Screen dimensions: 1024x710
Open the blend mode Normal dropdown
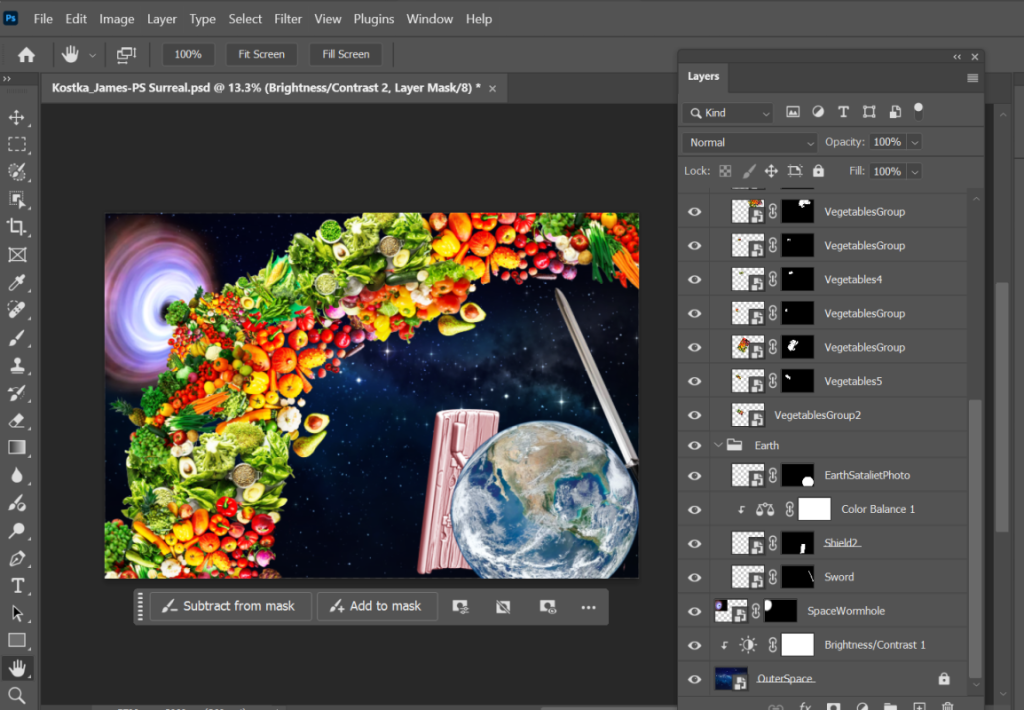point(749,142)
